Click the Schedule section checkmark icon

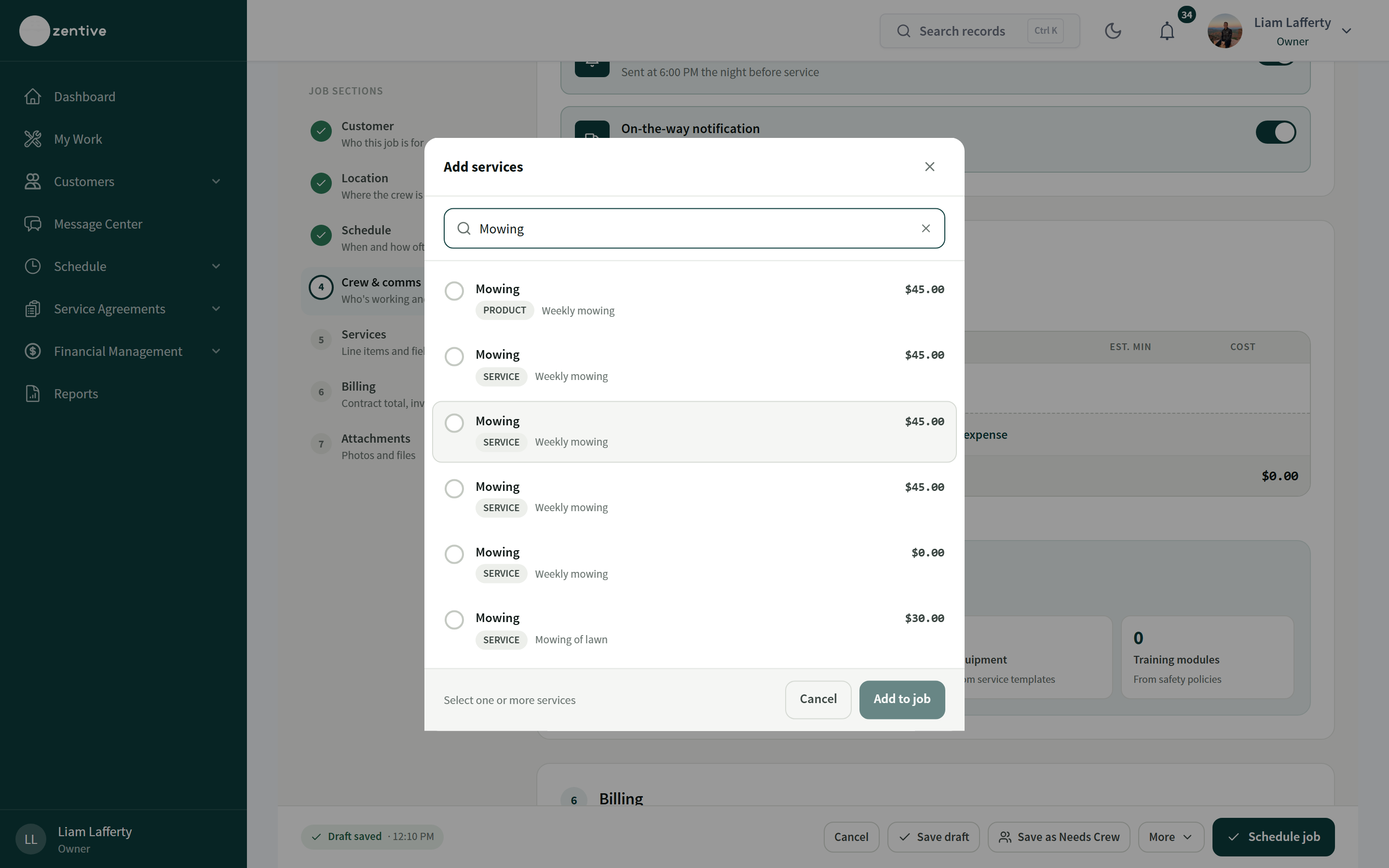click(321, 235)
